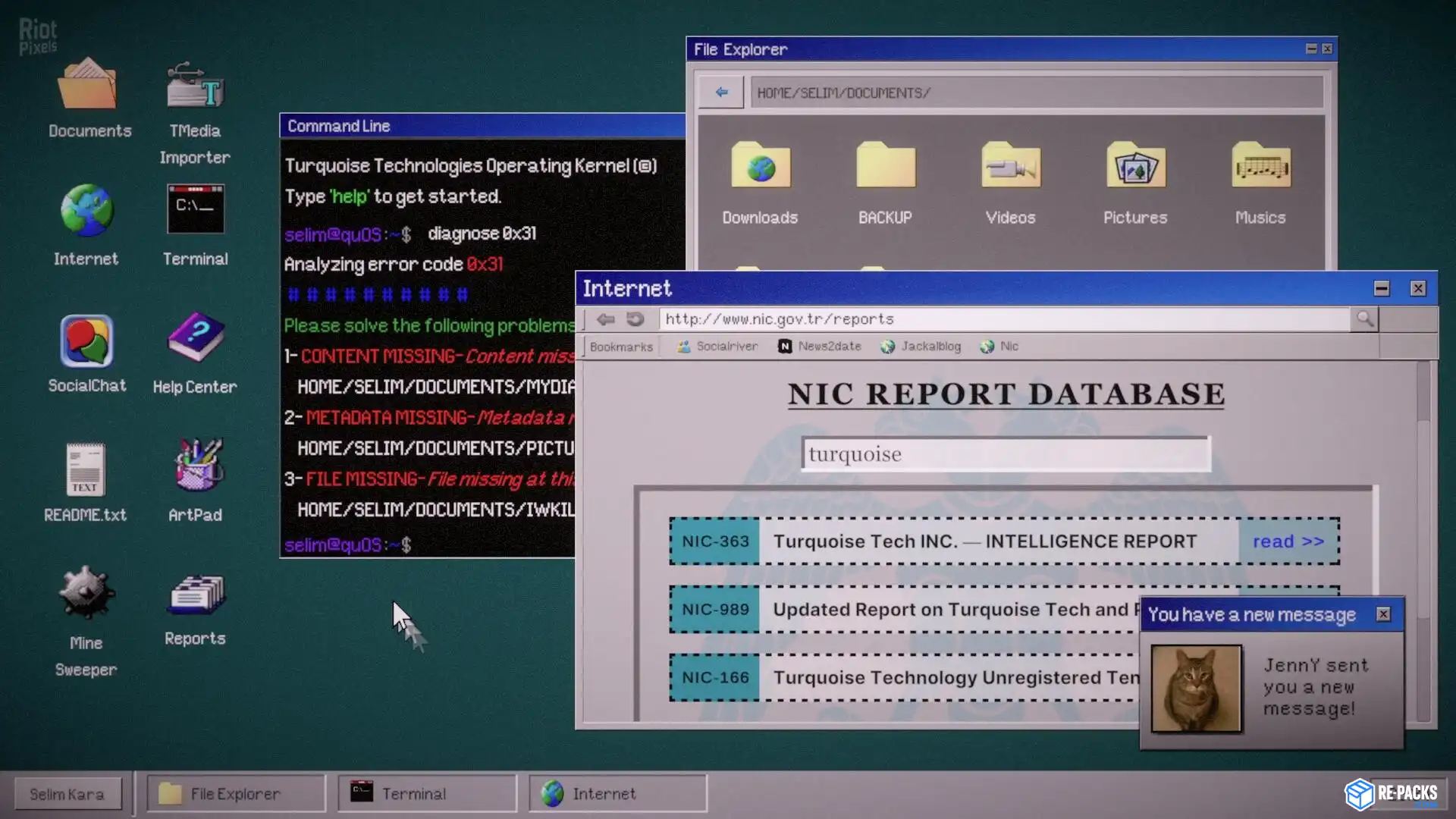Switch to Terminal on the taskbar

tap(427, 793)
